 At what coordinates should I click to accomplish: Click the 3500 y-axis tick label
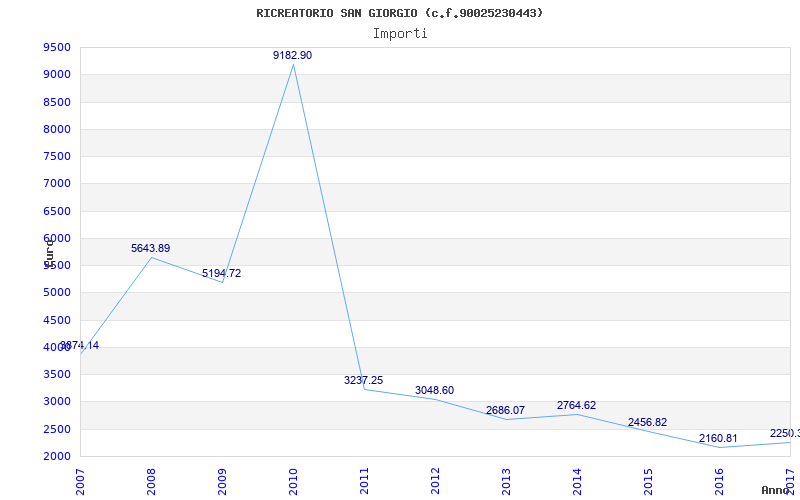pyautogui.click(x=57, y=374)
